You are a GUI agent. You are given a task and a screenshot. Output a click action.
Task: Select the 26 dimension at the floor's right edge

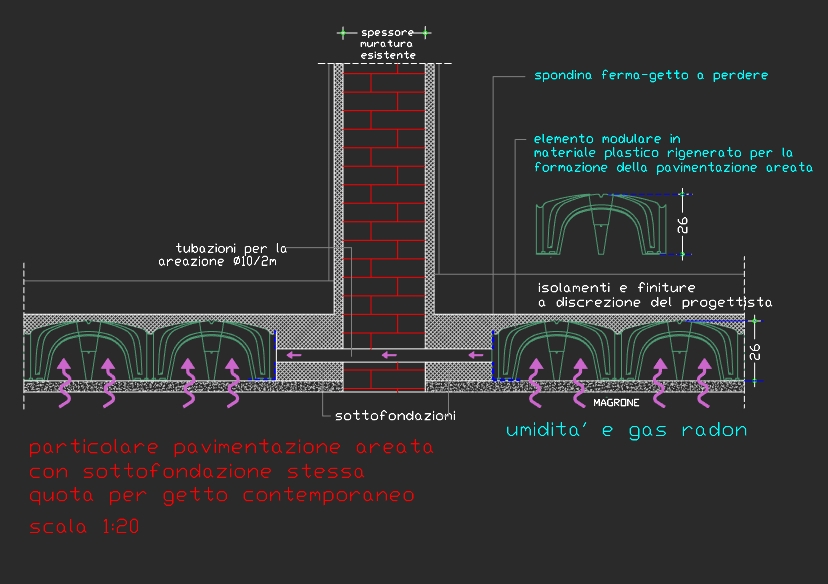[x=755, y=351]
